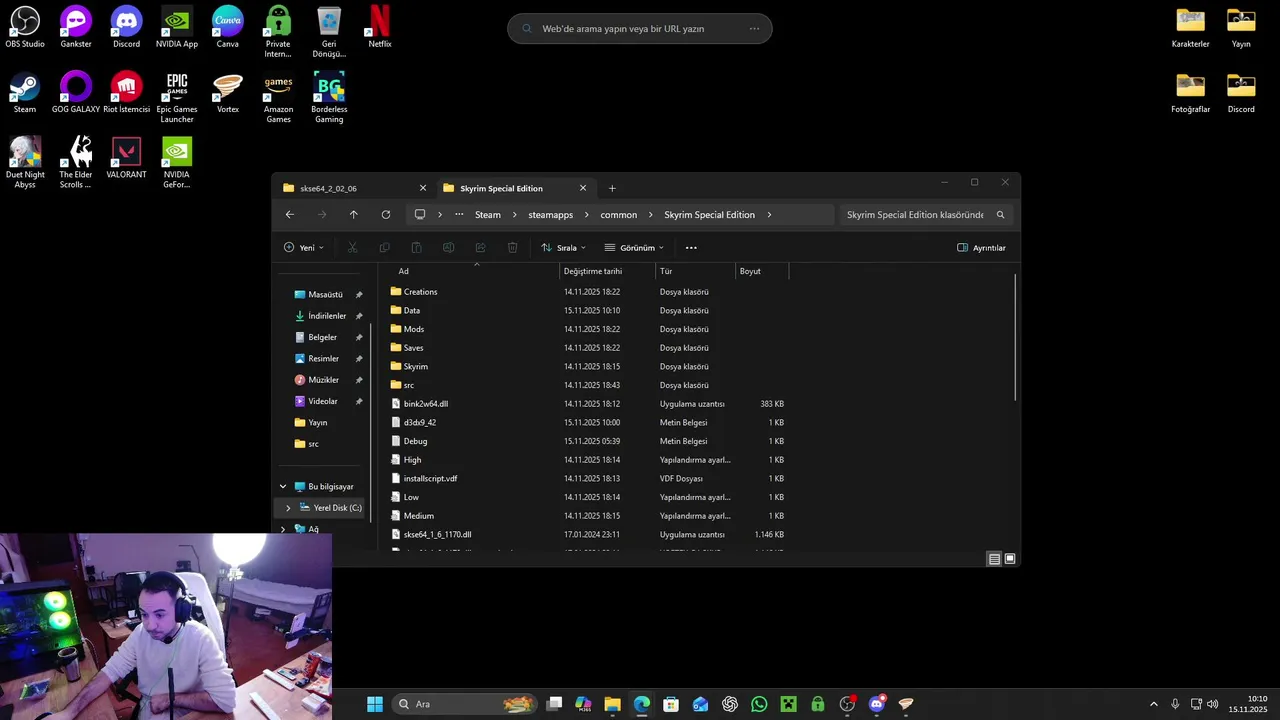Open the Görünüm view dropdown
The height and width of the screenshot is (720, 1280).
(x=634, y=248)
